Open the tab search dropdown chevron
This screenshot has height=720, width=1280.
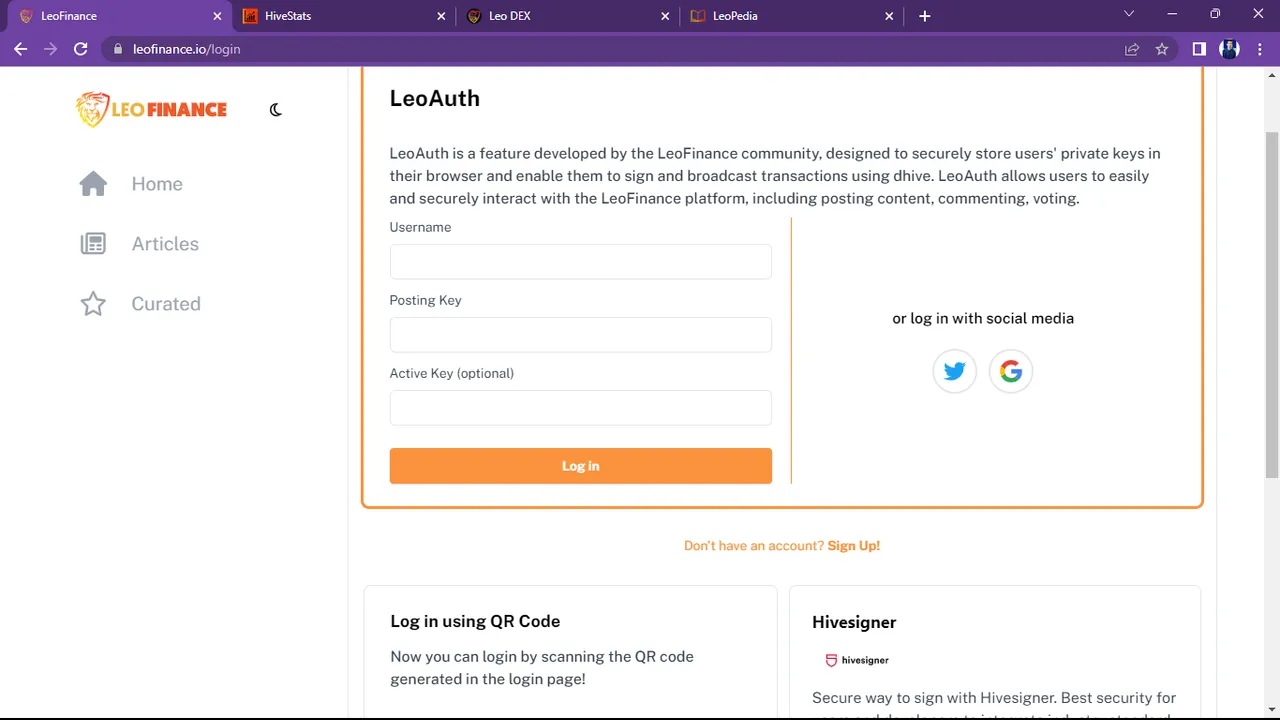1129,14
